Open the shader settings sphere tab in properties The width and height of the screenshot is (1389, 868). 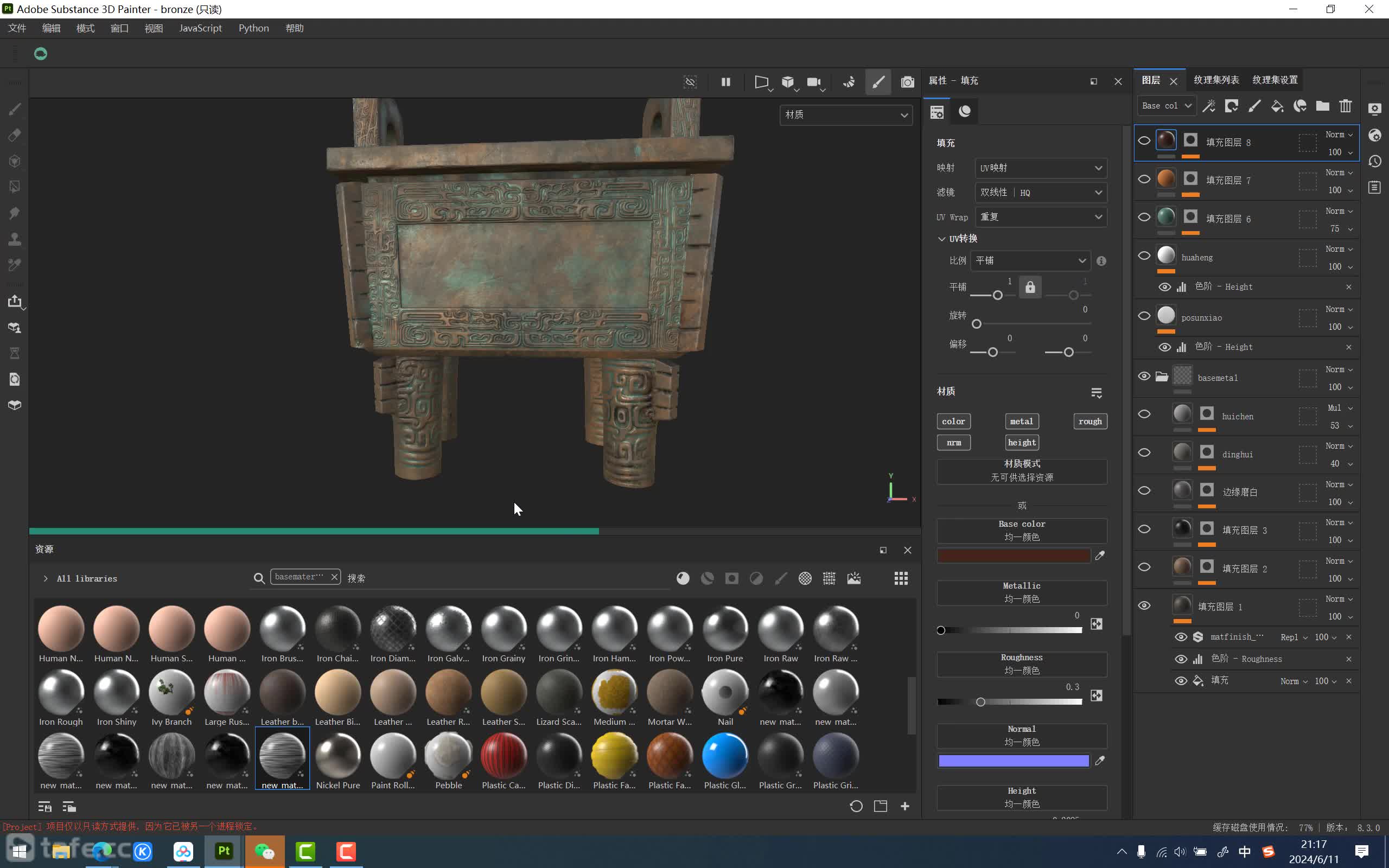[964, 111]
